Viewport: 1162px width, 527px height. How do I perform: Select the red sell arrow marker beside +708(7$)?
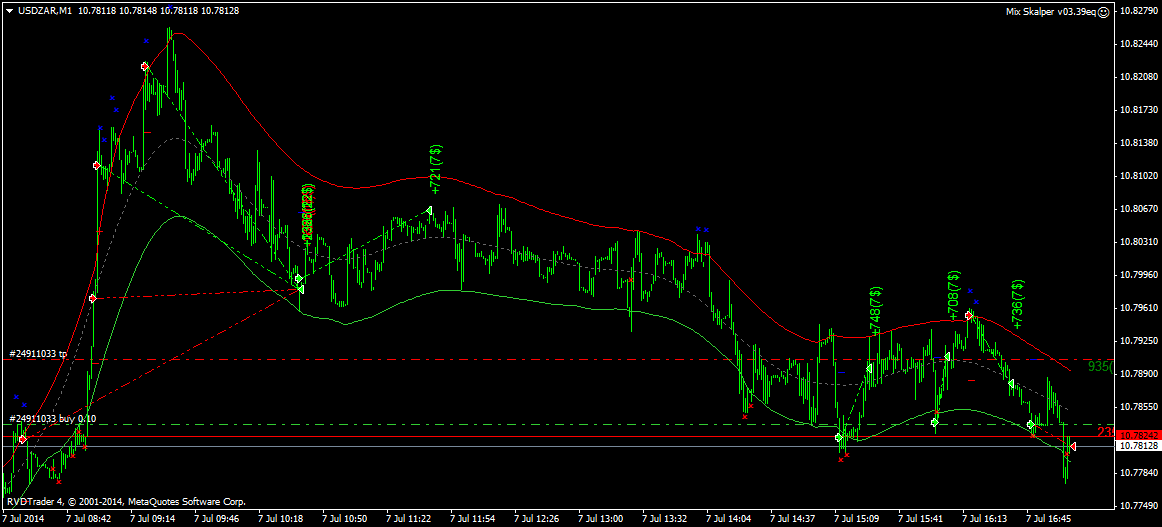(x=969, y=316)
